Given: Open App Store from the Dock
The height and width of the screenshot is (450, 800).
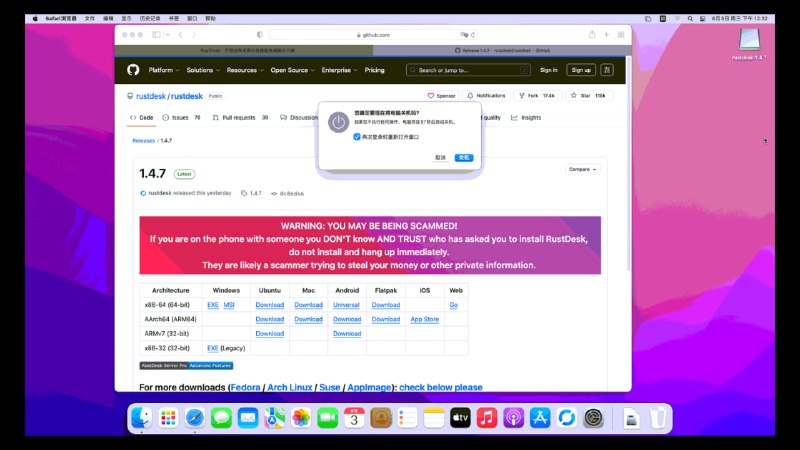Looking at the screenshot, I should (x=540, y=418).
